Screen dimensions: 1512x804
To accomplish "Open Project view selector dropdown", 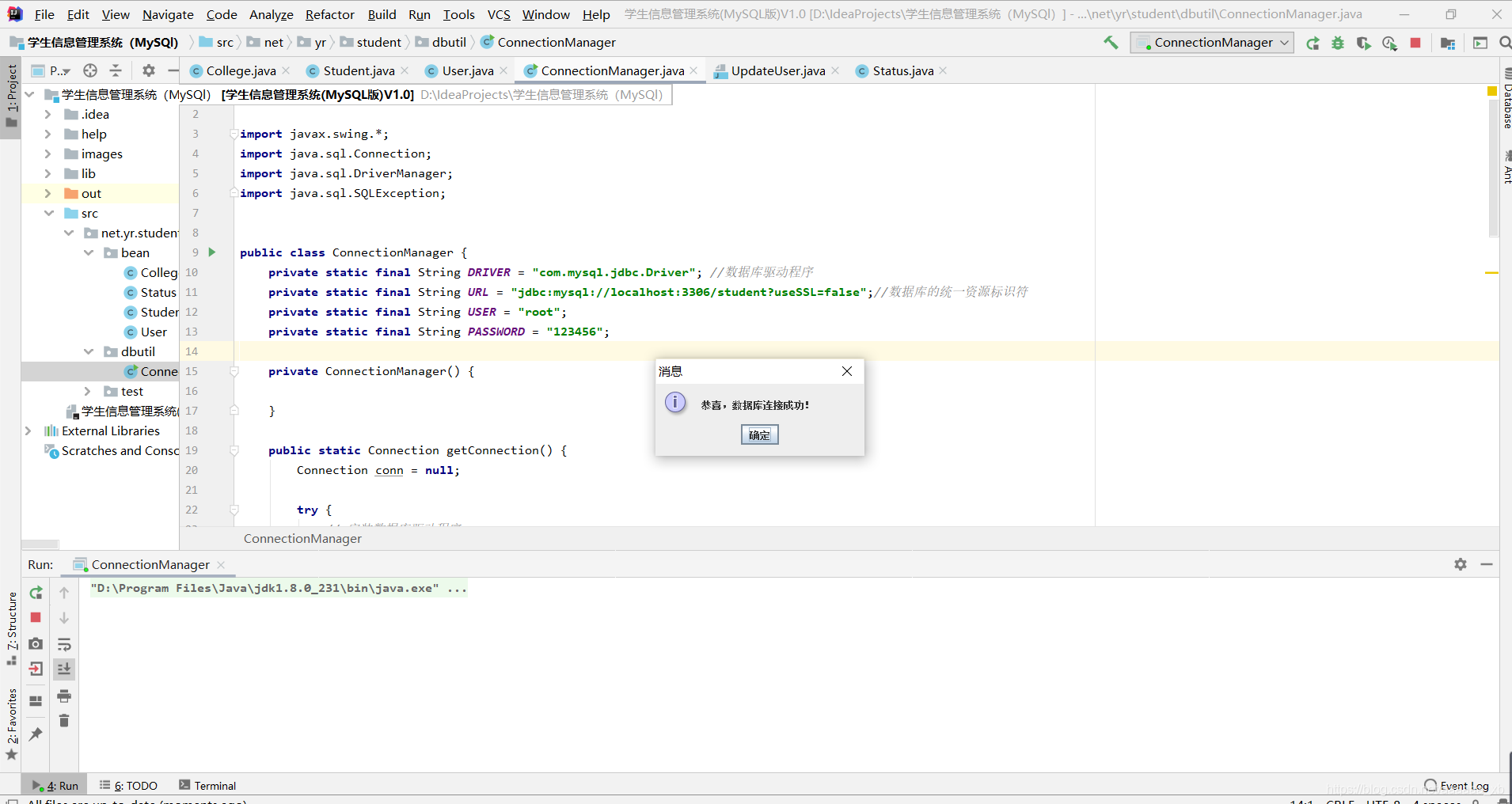I will tap(51, 70).
